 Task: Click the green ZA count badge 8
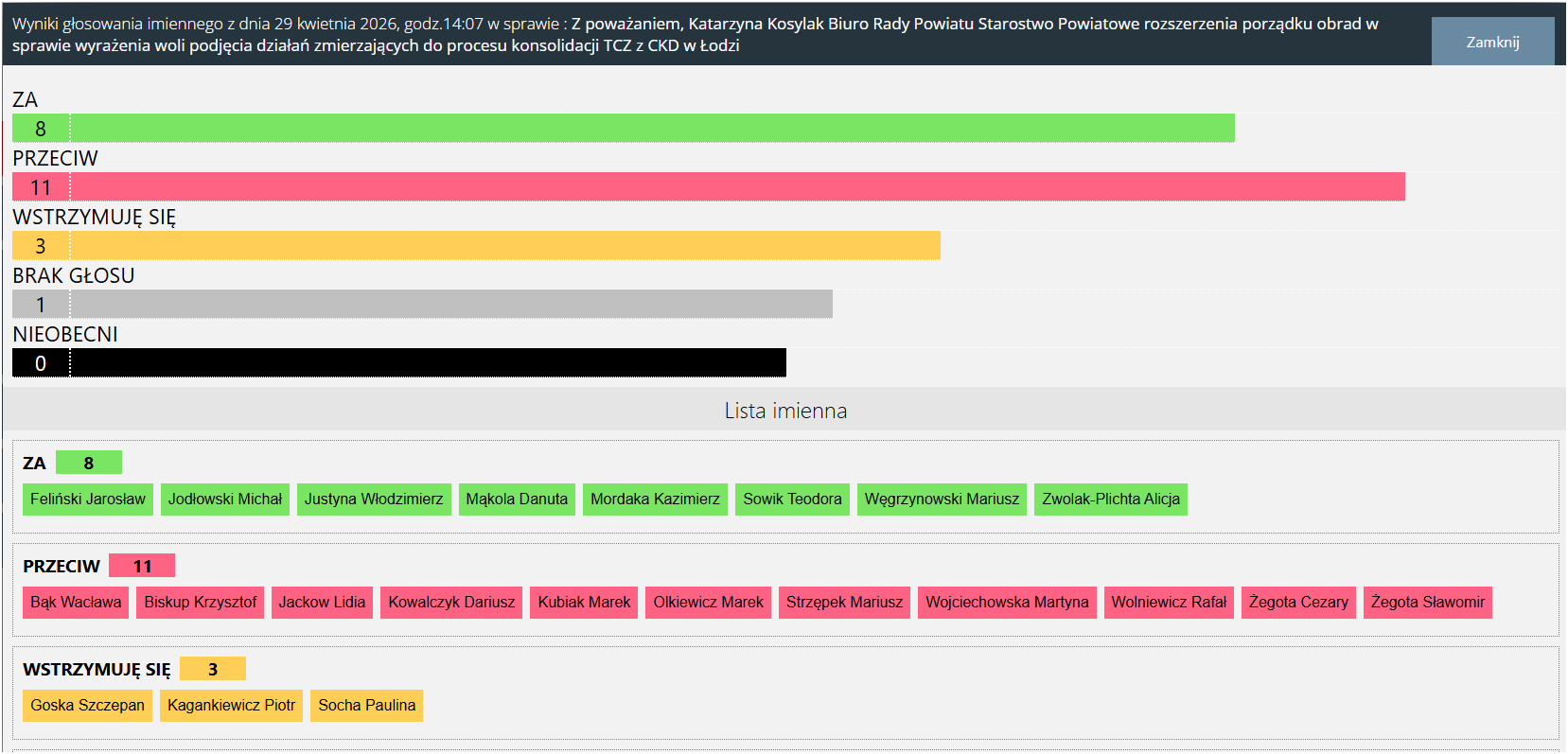point(89,463)
